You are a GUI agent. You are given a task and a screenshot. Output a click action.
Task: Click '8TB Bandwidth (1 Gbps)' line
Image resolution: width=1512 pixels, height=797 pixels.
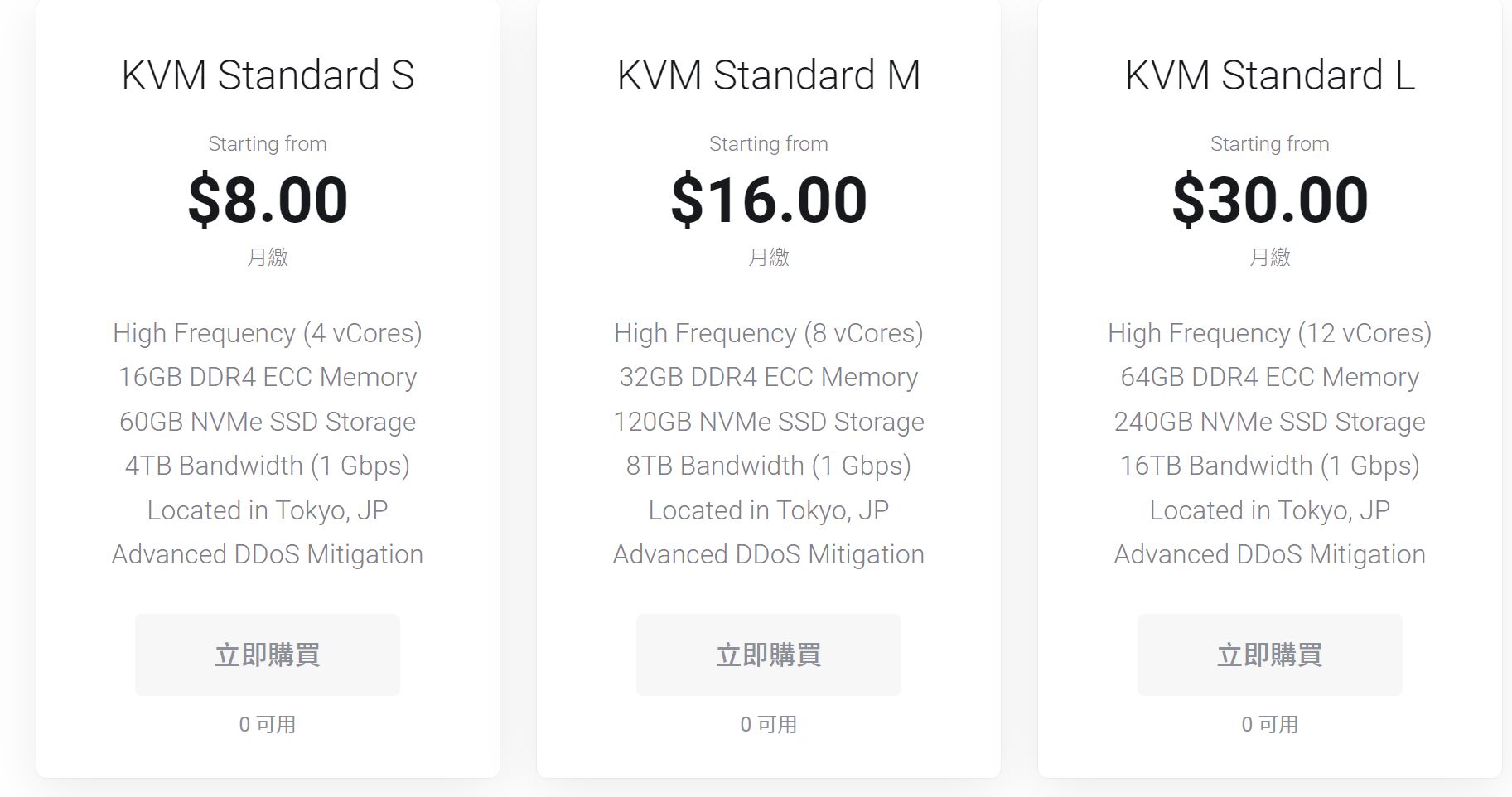point(769,466)
